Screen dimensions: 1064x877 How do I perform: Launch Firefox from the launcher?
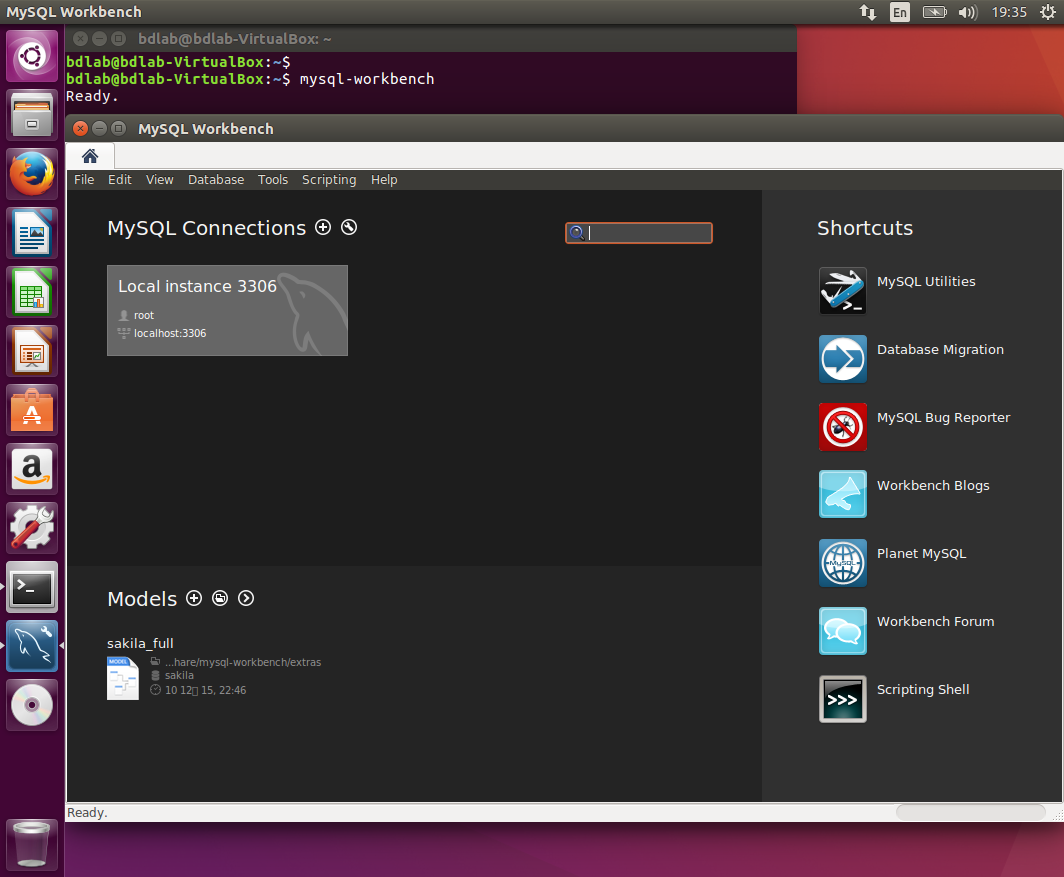click(x=32, y=174)
